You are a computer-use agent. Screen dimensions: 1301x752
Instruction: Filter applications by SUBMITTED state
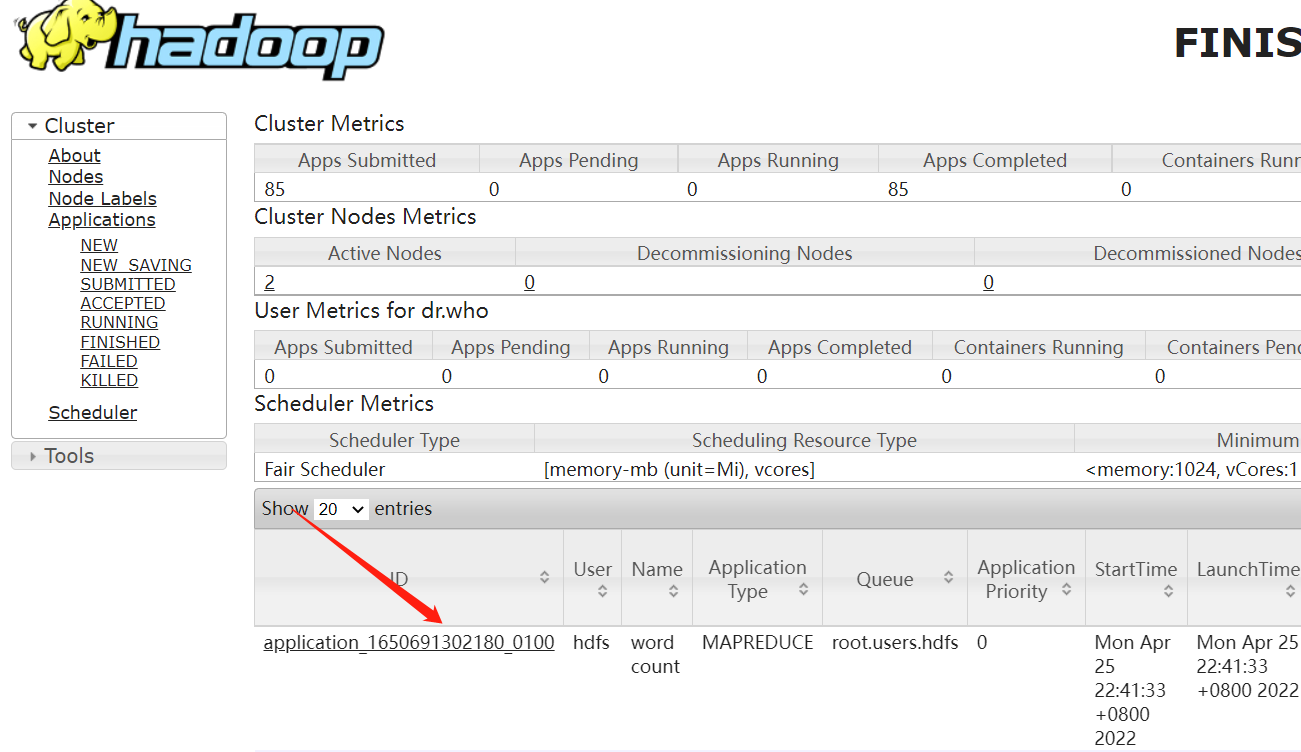(x=128, y=285)
